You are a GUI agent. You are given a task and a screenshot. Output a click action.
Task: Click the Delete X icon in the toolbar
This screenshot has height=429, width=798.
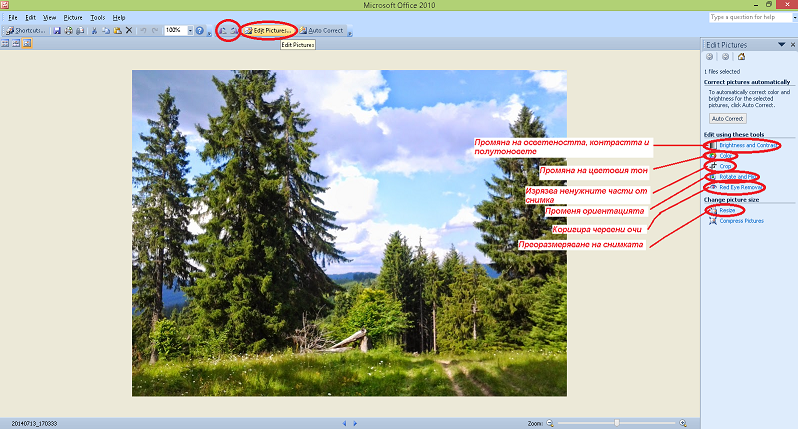click(x=129, y=31)
